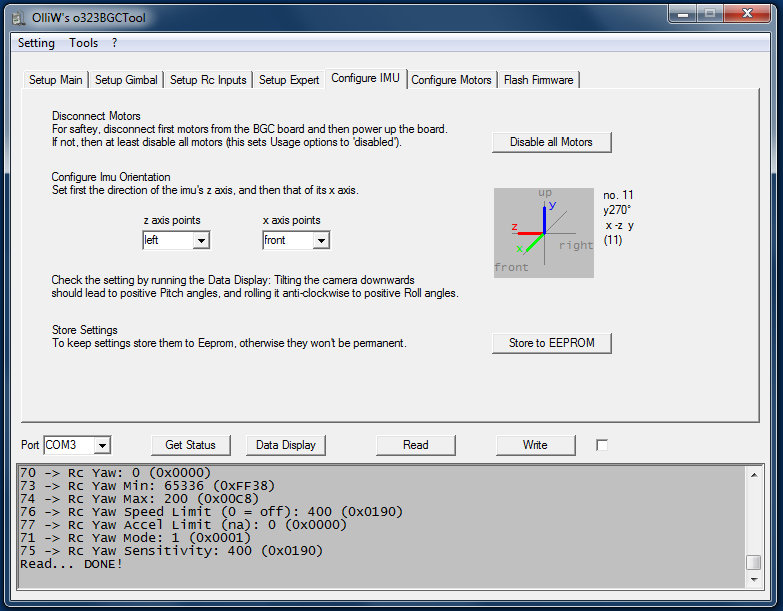Viewport: 783px width, 611px height.
Task: Open the Setup Rc Inputs tab
Action: pos(208,80)
